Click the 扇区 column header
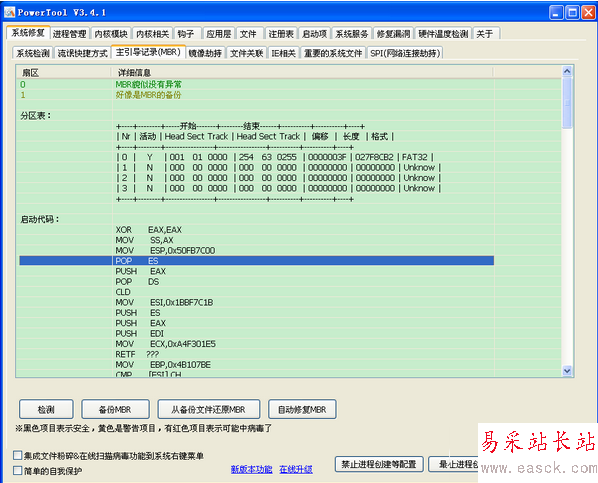Screen dimensions: 598x483 (x=64, y=72)
